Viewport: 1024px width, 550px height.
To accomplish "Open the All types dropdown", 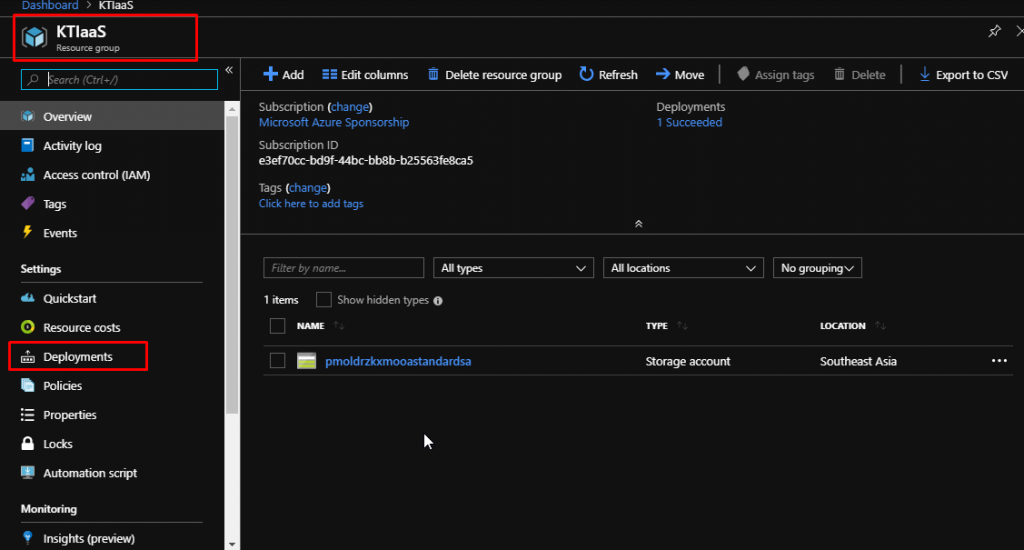I will [x=513, y=268].
